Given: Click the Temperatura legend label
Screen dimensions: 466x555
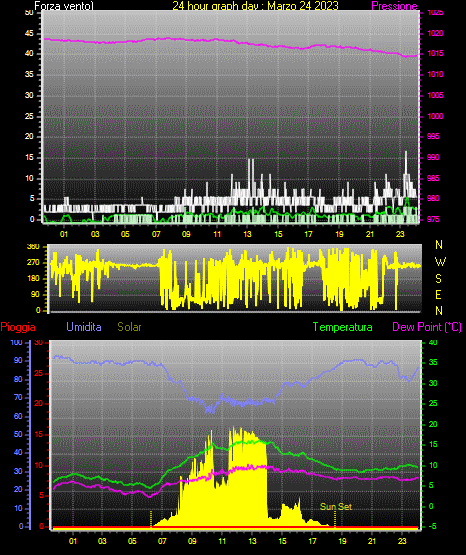Looking at the screenshot, I should (343, 327).
